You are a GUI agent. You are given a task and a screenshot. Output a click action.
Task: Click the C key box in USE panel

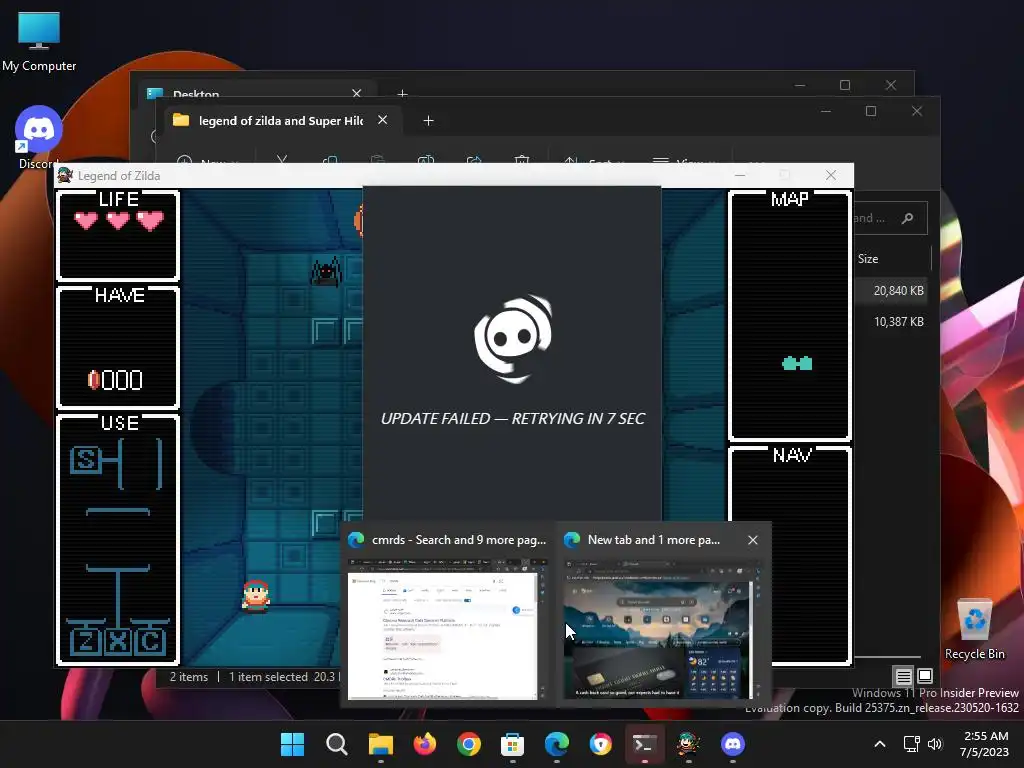[150, 641]
